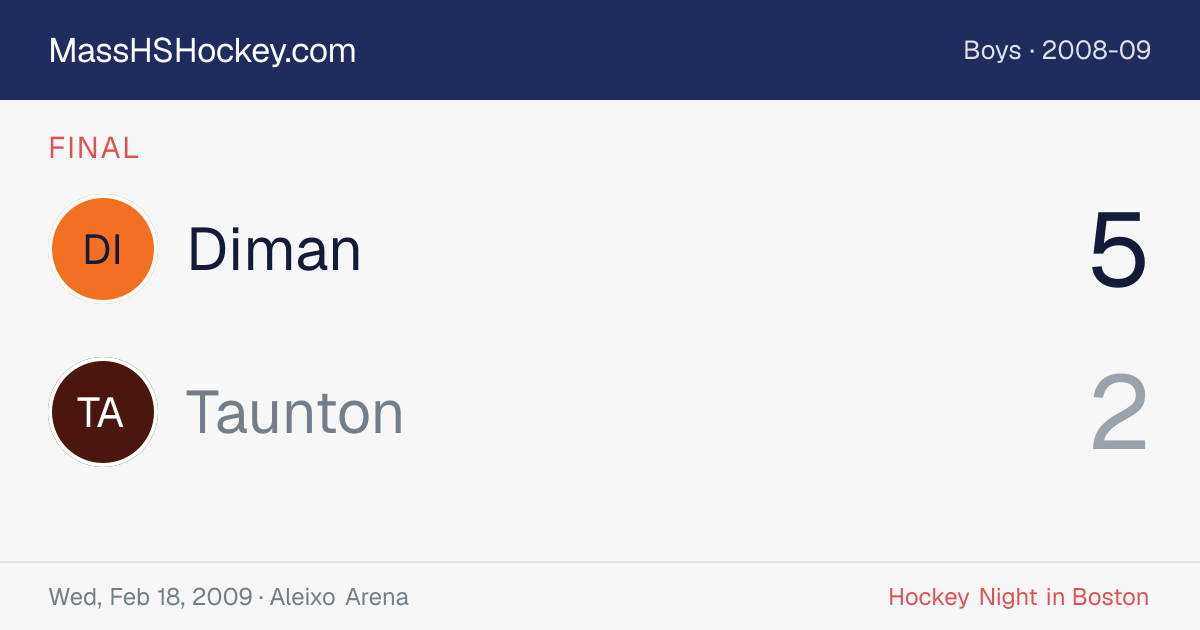This screenshot has width=1200, height=630.
Task: Click Taunton's score of 2
Action: click(x=1118, y=413)
